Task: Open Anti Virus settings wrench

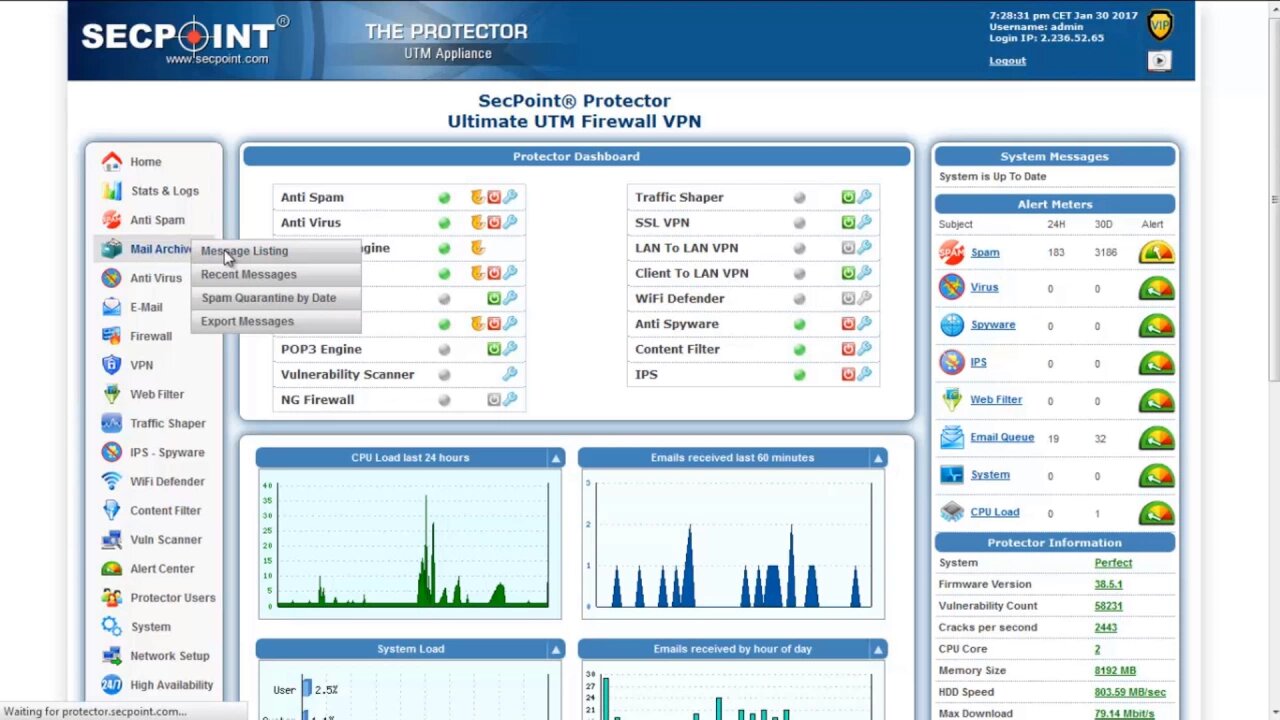Action: coord(510,222)
